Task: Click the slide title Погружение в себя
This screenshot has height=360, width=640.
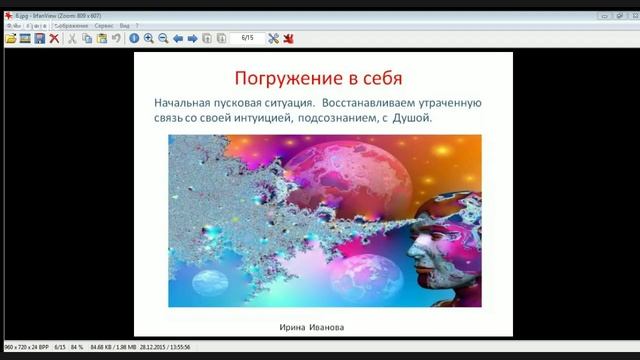Action: coord(318,78)
